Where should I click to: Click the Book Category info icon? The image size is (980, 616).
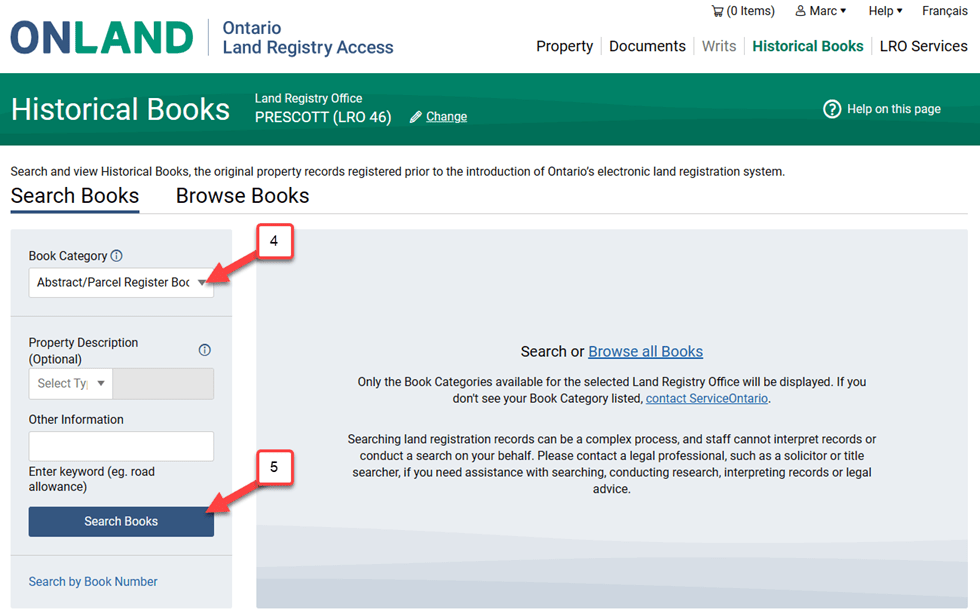(117, 256)
